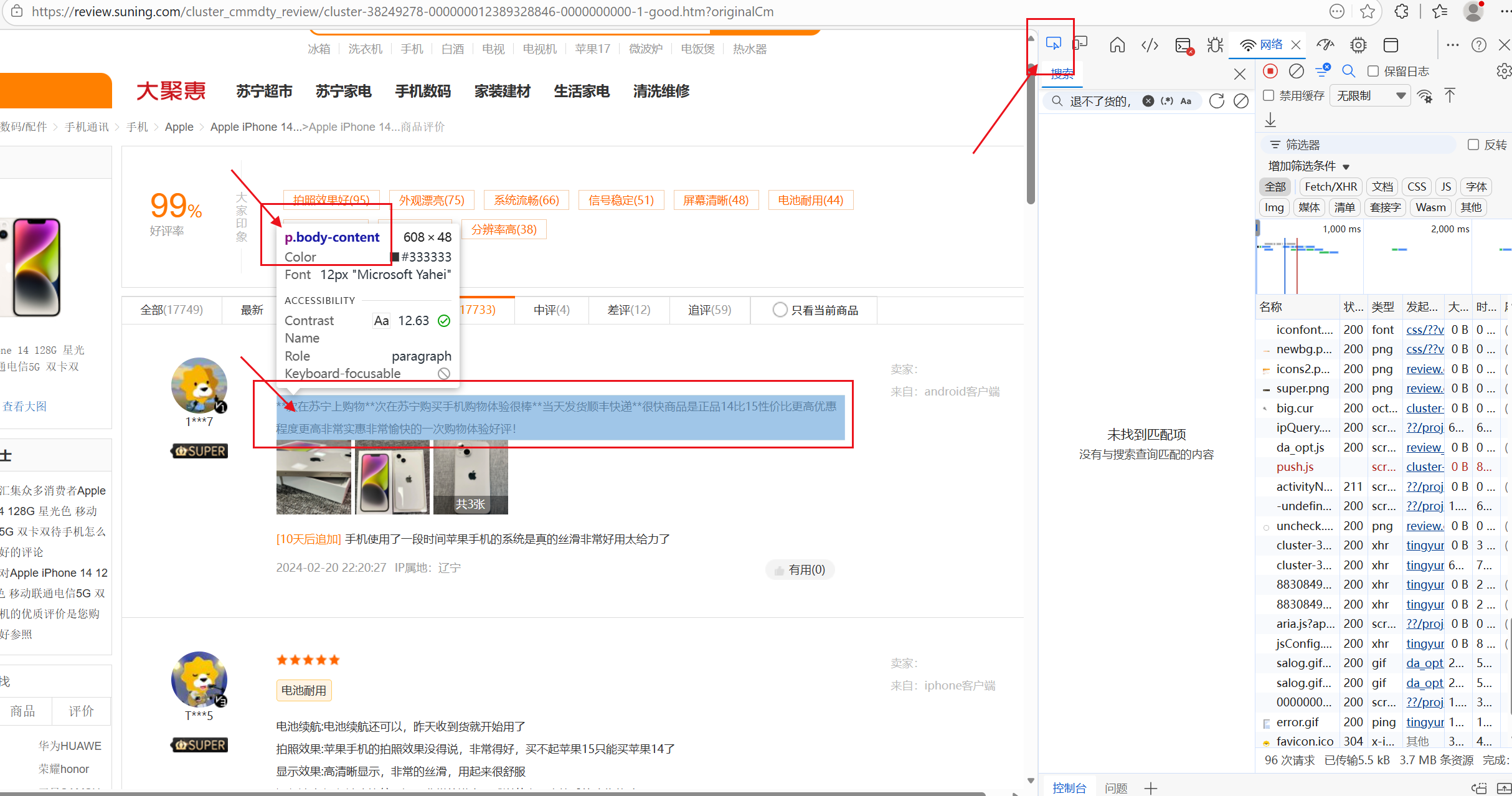Open the Application panel icon

click(1391, 45)
